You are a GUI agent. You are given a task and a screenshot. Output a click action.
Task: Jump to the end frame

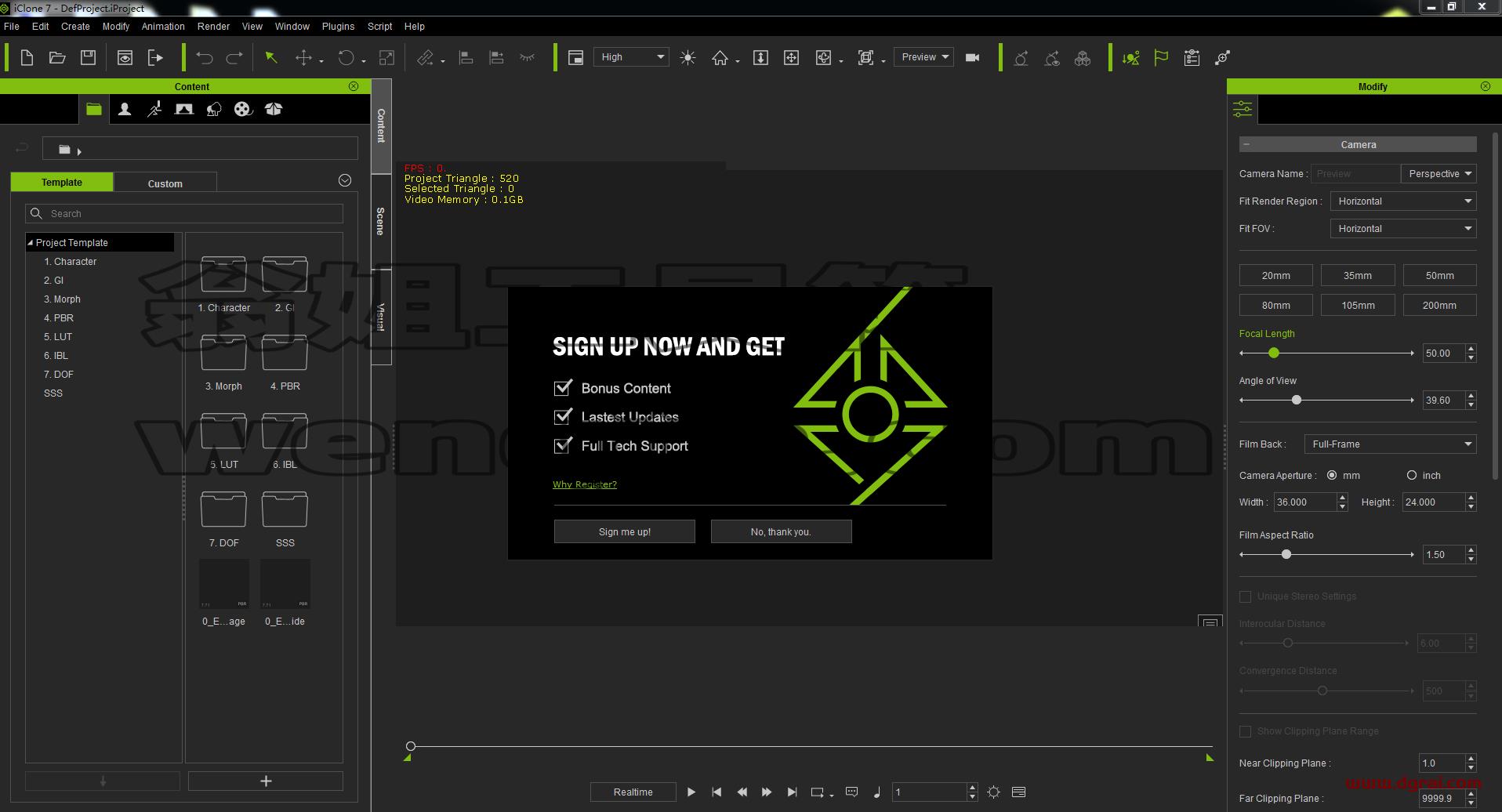tap(792, 792)
